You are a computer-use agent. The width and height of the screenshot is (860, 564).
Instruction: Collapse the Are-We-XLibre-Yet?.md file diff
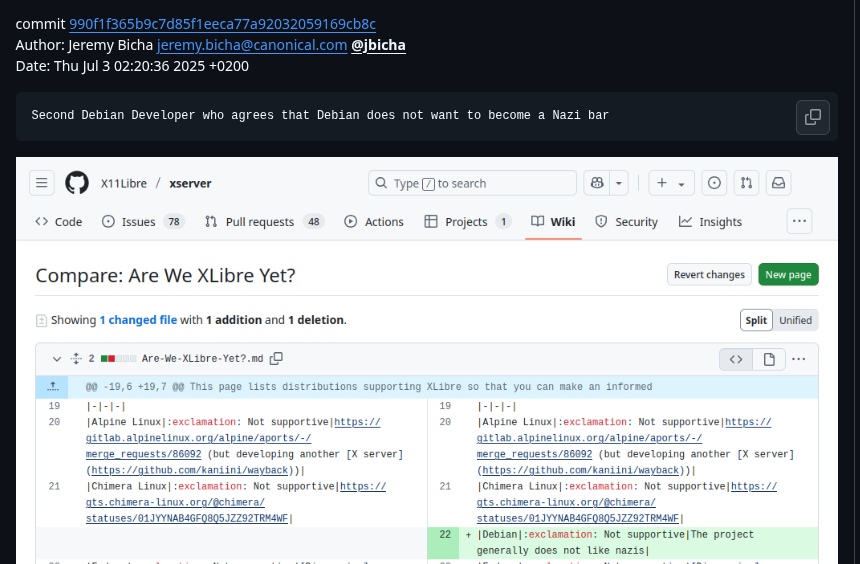[x=56, y=359]
